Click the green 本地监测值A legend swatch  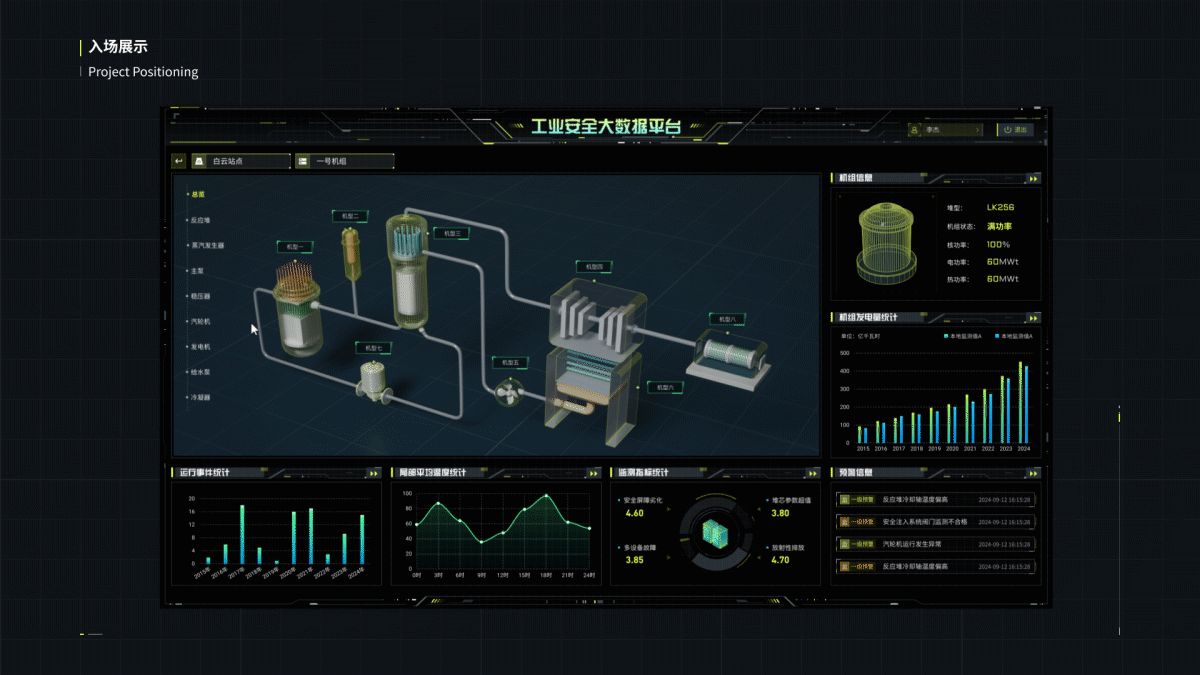(x=946, y=336)
